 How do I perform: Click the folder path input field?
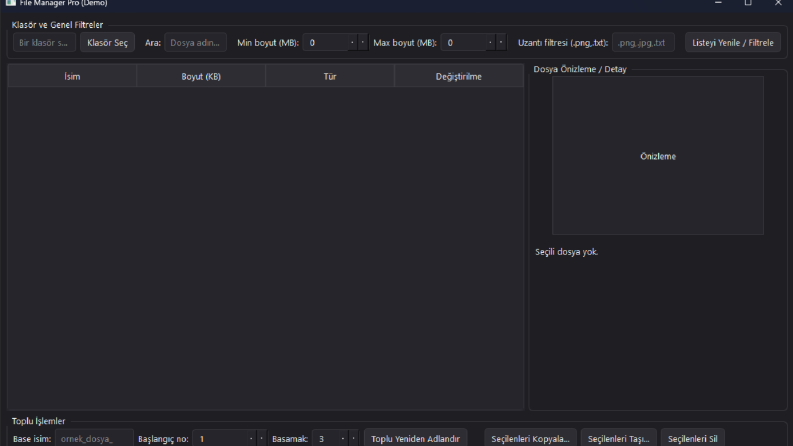pos(44,42)
